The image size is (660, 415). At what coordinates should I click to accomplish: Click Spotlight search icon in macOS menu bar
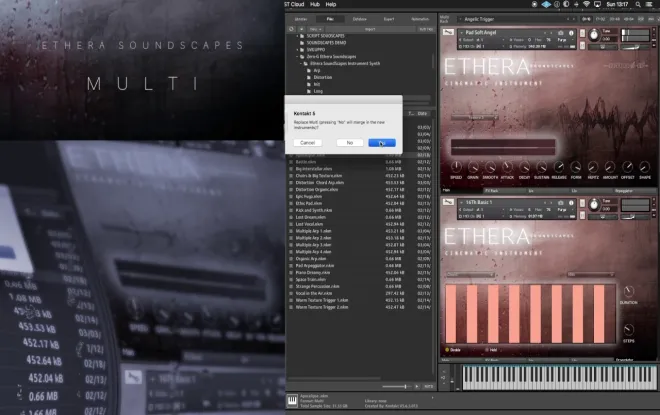638,4
